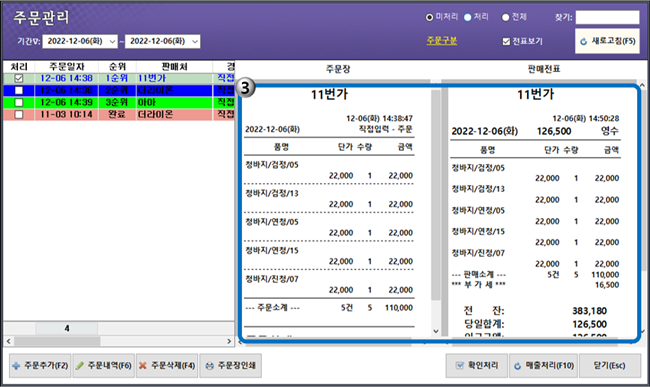The image size is (650, 387).
Task: Click the 주문삭제(F4) button
Action: [x=167, y=365]
